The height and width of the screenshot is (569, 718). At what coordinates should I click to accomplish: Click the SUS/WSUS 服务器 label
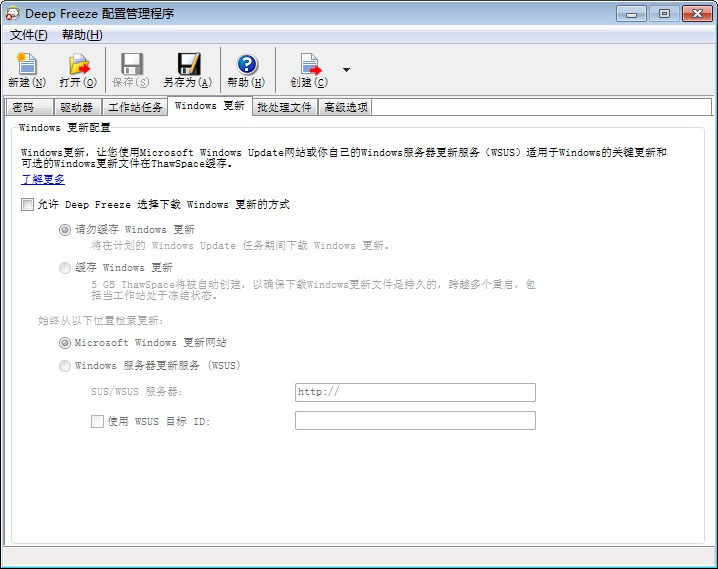(136, 392)
